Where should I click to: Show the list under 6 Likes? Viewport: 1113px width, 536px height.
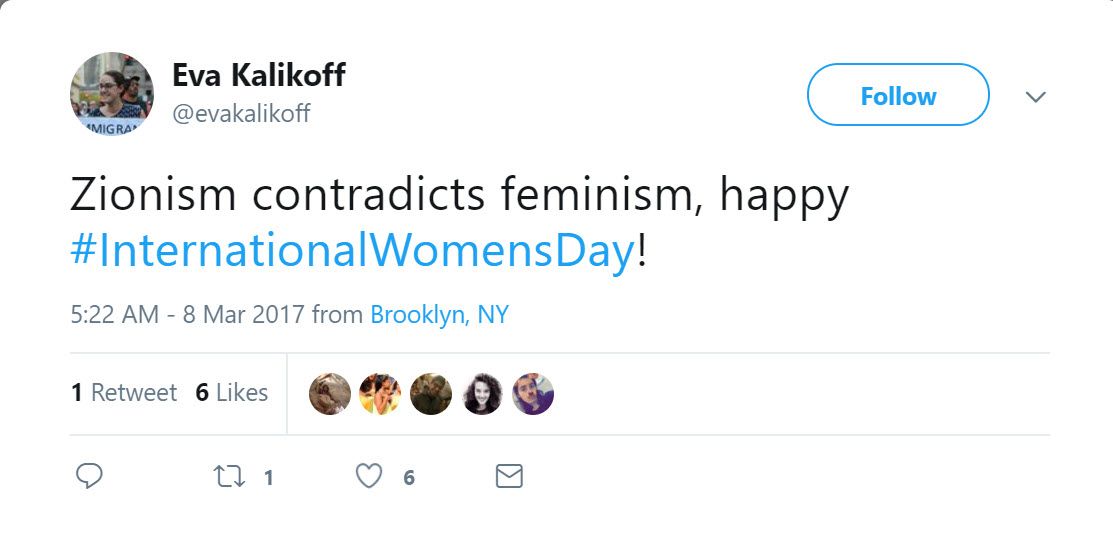pos(231,393)
